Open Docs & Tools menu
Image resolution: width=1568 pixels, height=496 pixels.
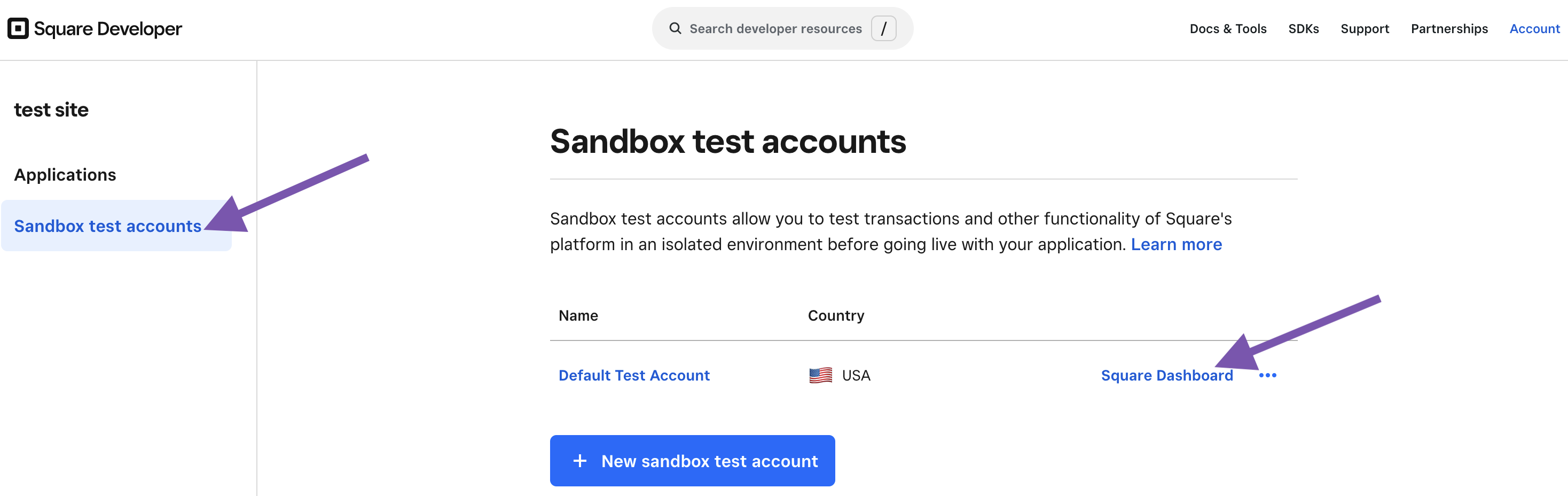[1228, 29]
